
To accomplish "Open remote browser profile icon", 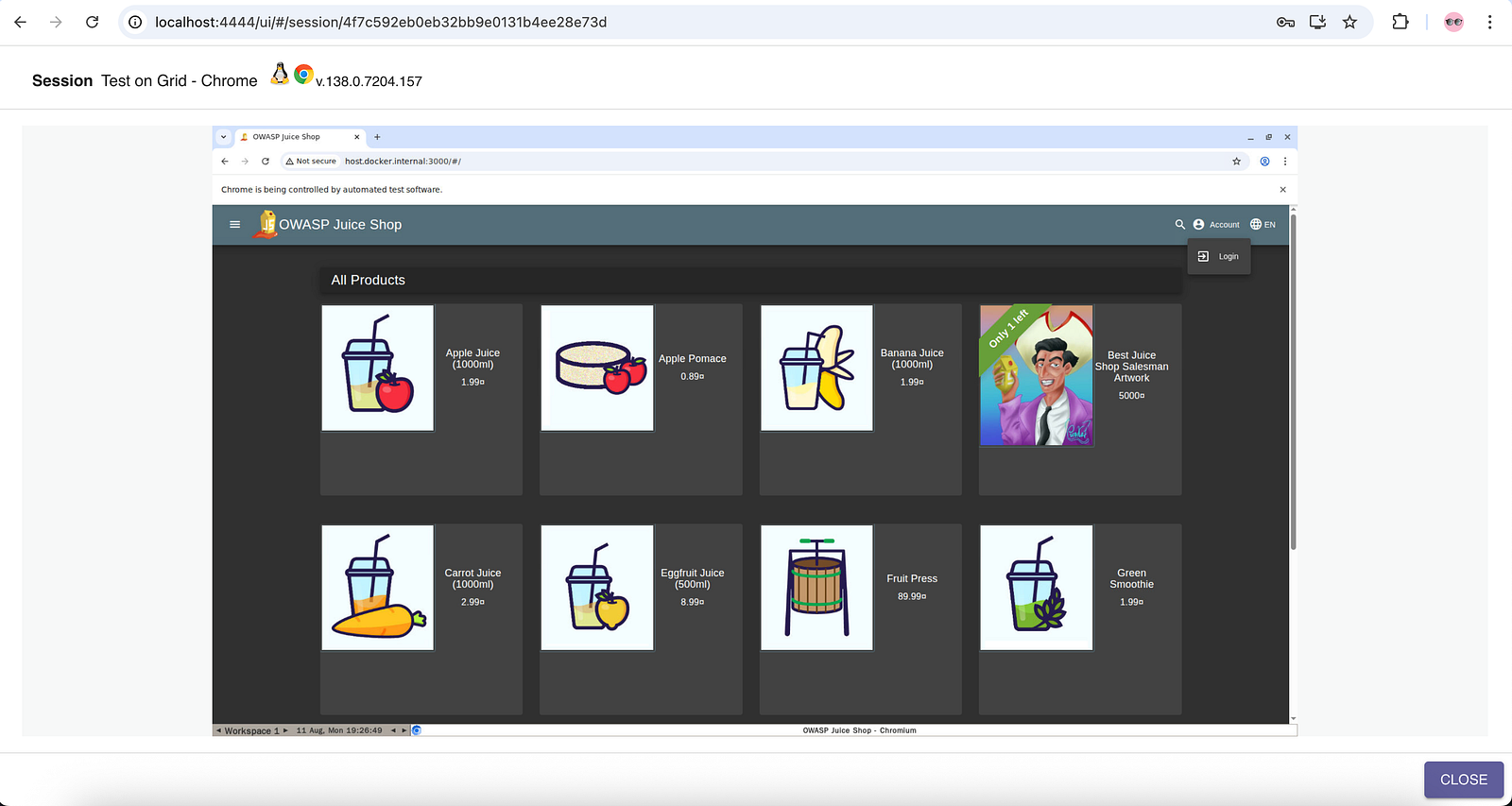I will 1264,161.
